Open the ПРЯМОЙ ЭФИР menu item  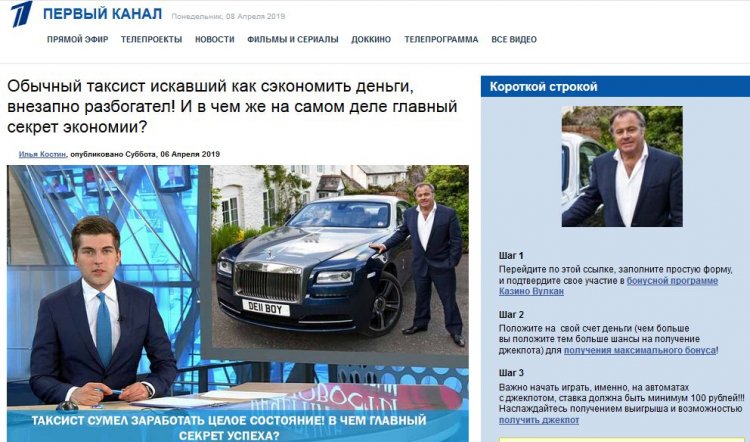(77, 39)
